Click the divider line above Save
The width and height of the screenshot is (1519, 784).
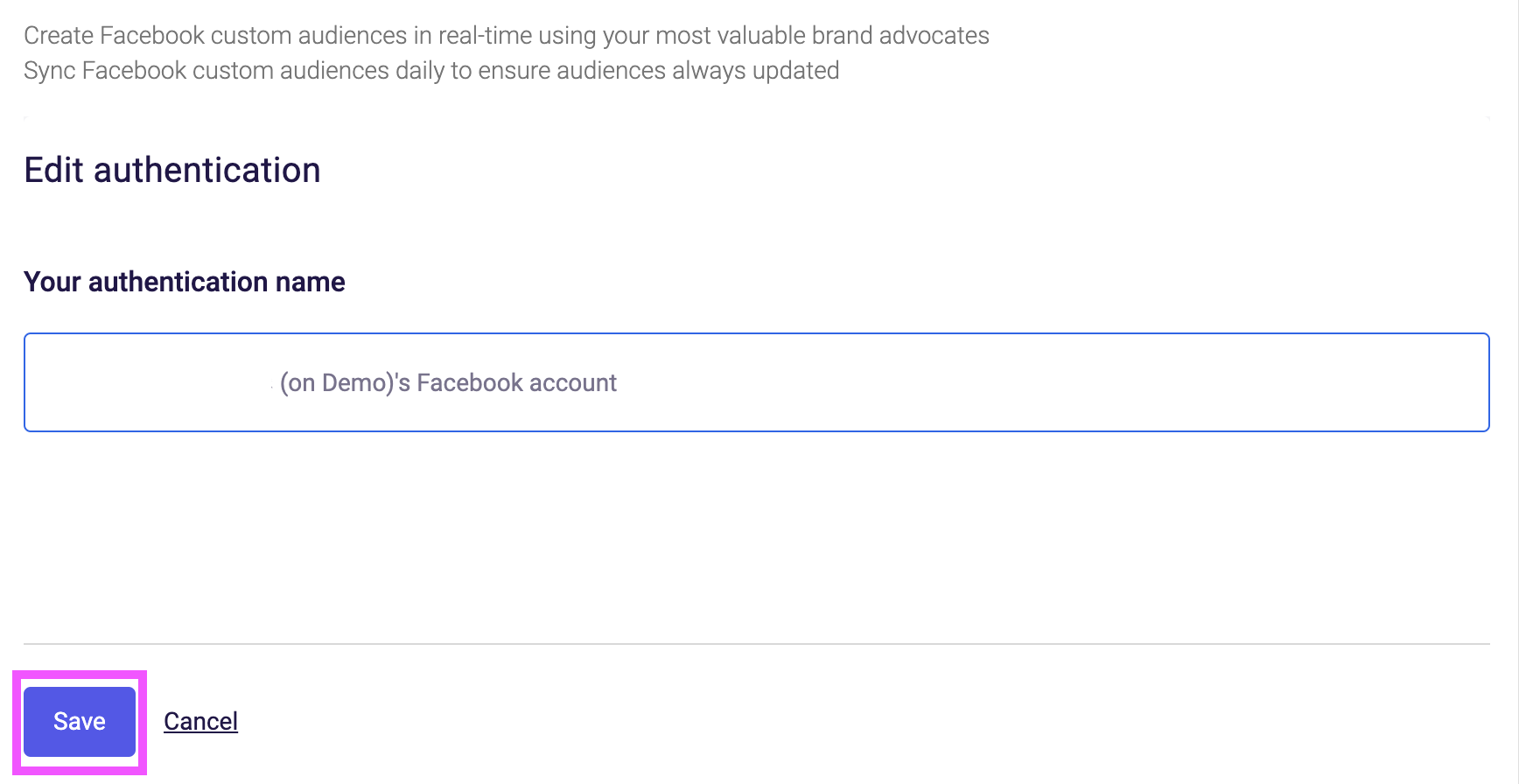756,644
